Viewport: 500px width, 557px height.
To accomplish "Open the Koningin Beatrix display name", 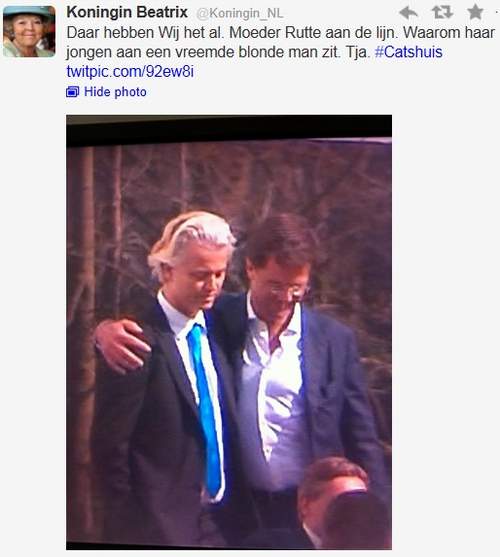I will [127, 12].
